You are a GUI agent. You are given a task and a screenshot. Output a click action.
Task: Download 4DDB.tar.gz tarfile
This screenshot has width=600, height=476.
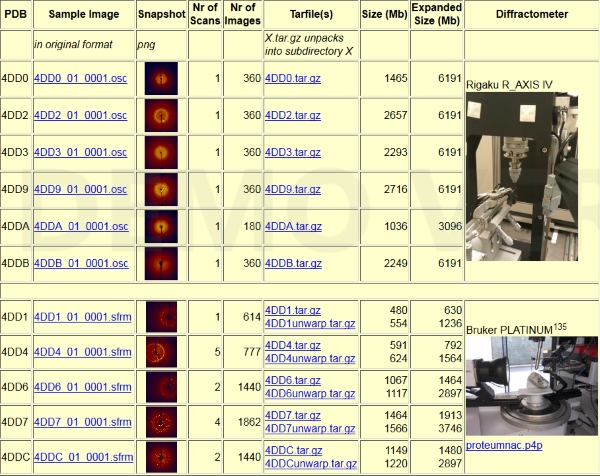click(x=293, y=264)
